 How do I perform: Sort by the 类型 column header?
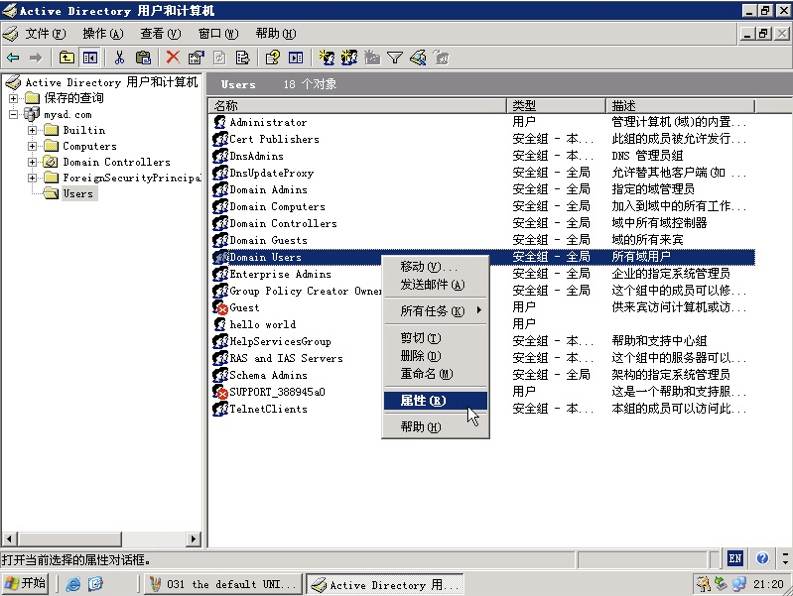coord(556,106)
